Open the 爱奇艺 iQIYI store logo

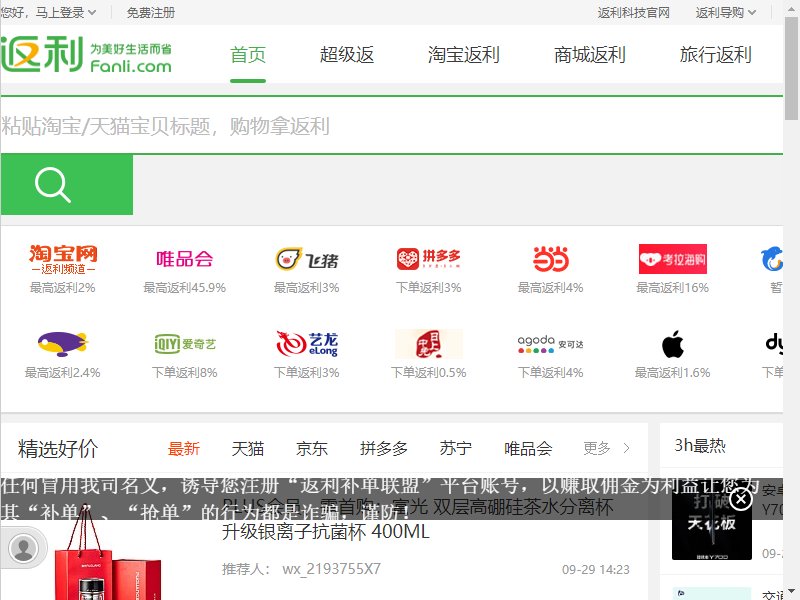pyautogui.click(x=185, y=344)
